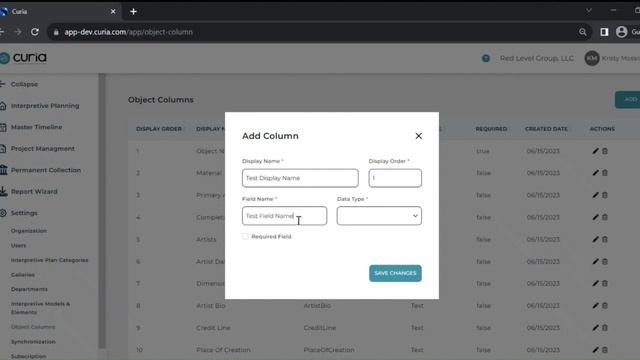Screen dimensions: 640x360
Task: Edit the Credit Line column
Action: coord(596,327)
